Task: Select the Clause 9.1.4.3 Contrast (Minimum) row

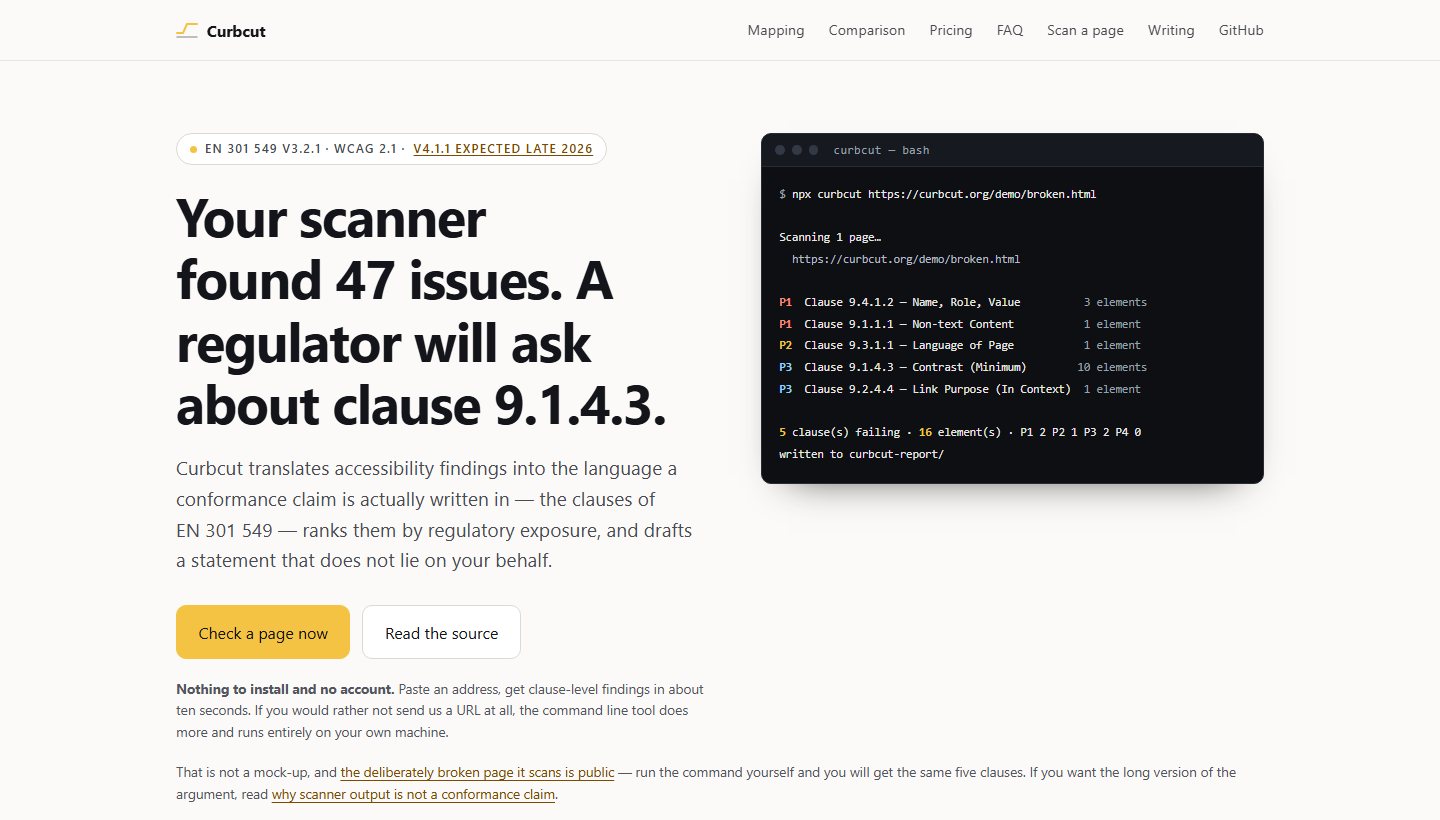Action: 963,367
